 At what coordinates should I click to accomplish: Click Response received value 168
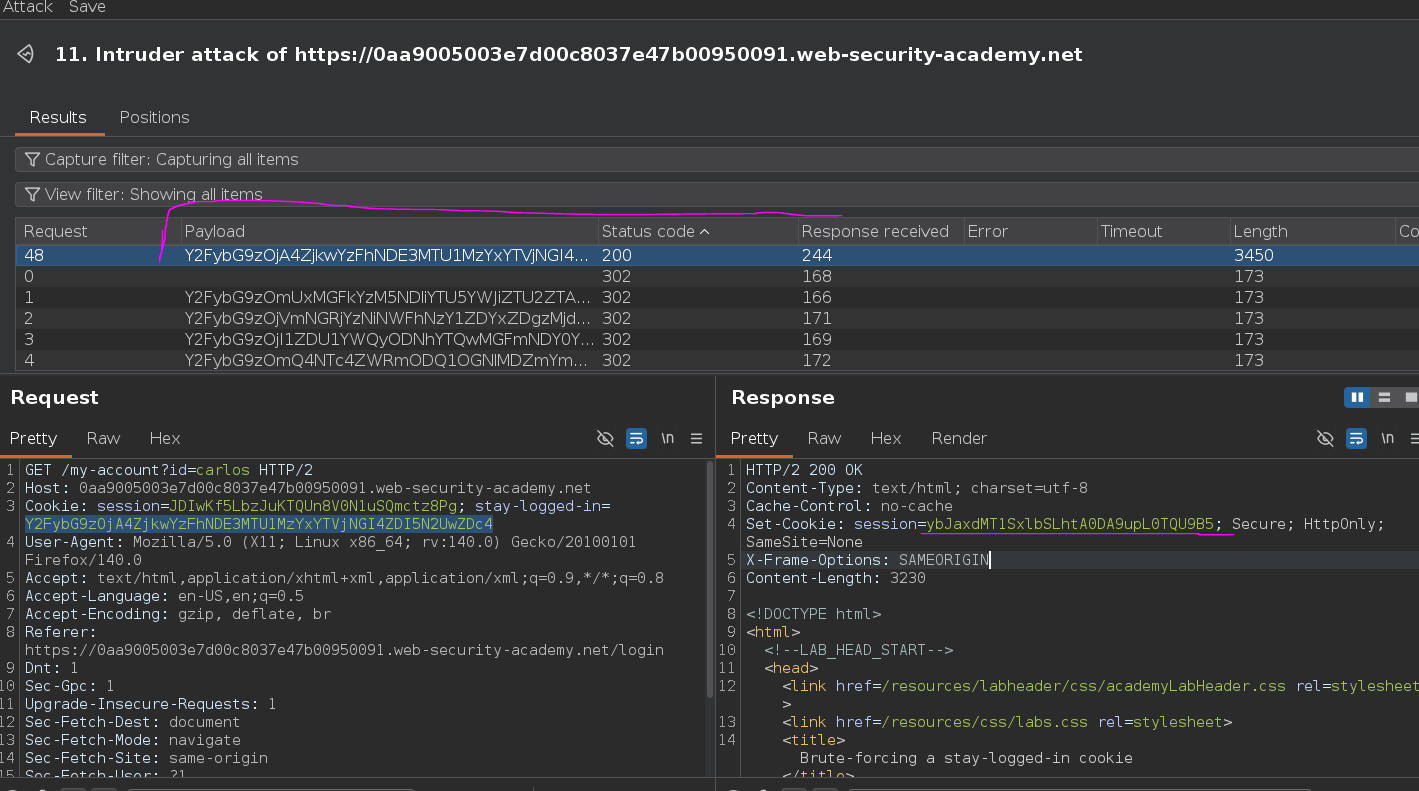(x=816, y=276)
